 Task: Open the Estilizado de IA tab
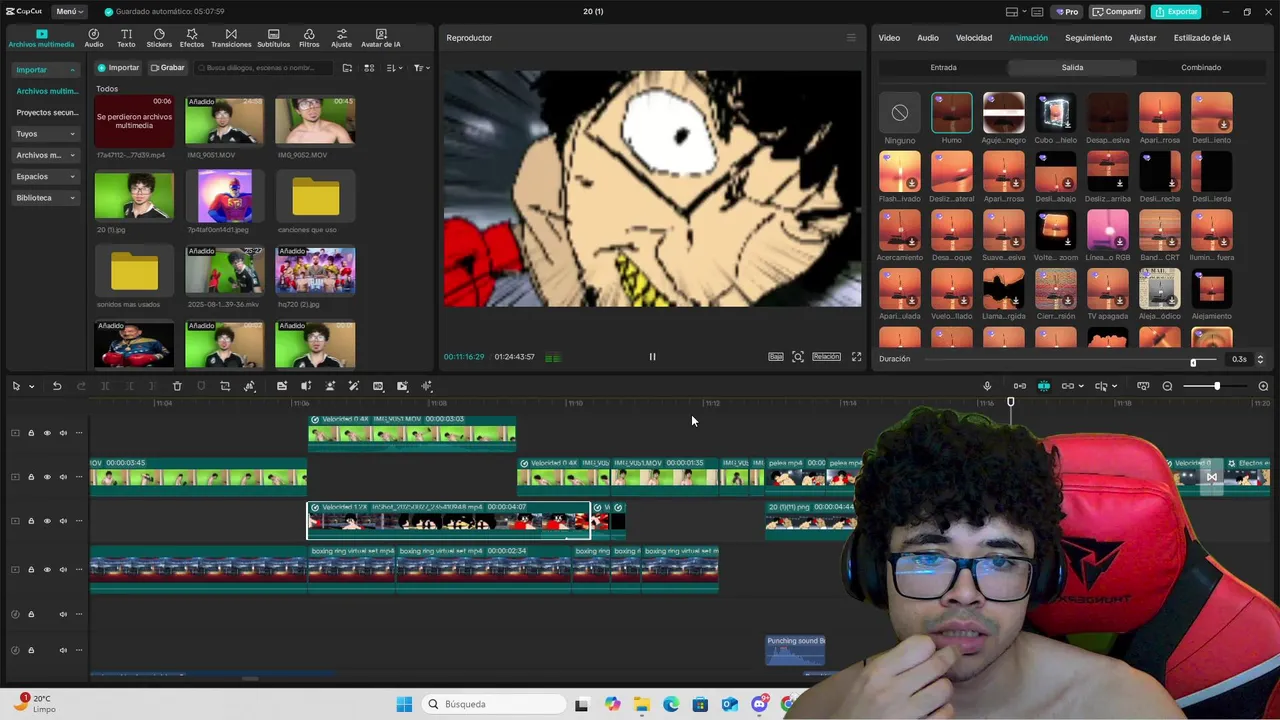[1202, 38]
